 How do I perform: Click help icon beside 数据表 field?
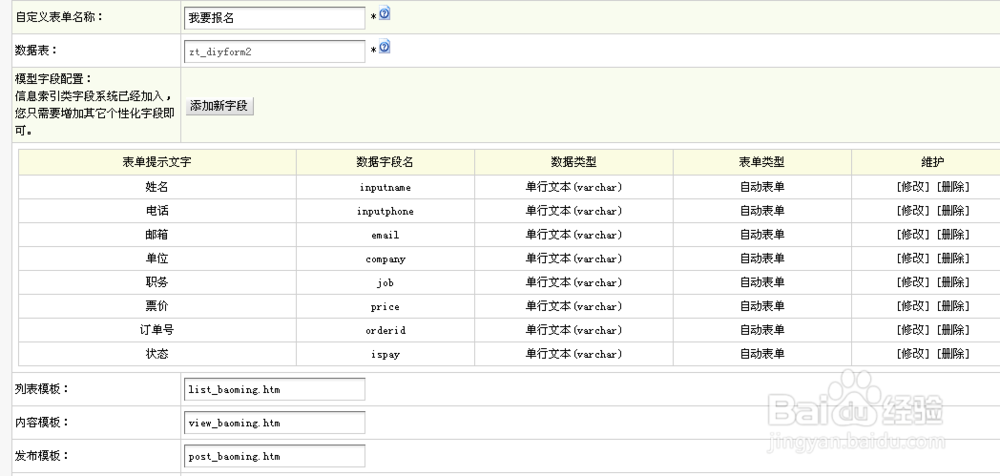coord(385,47)
